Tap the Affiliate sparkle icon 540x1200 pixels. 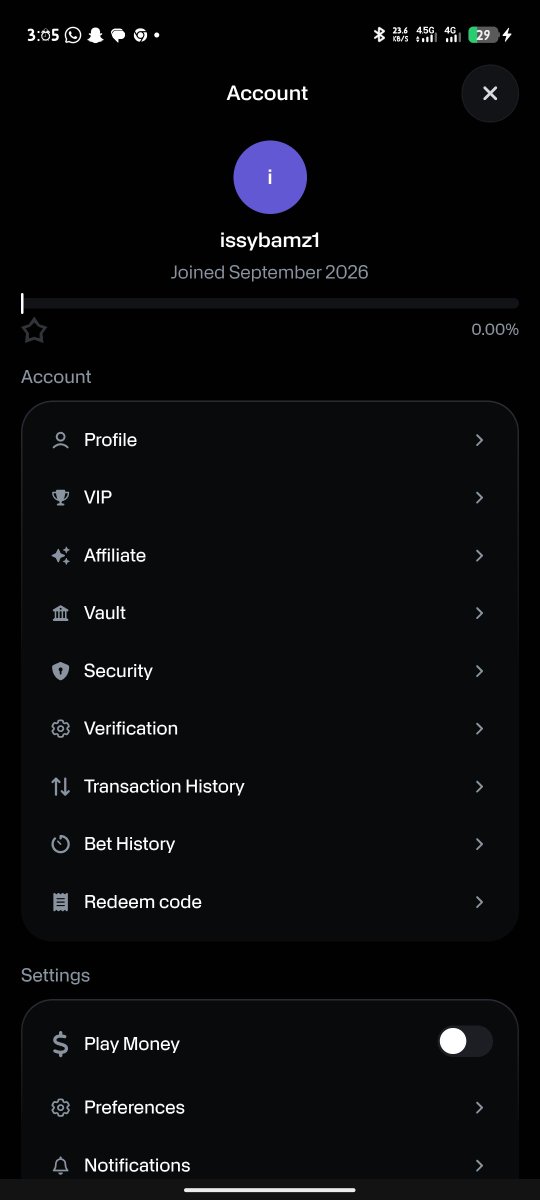(x=61, y=555)
